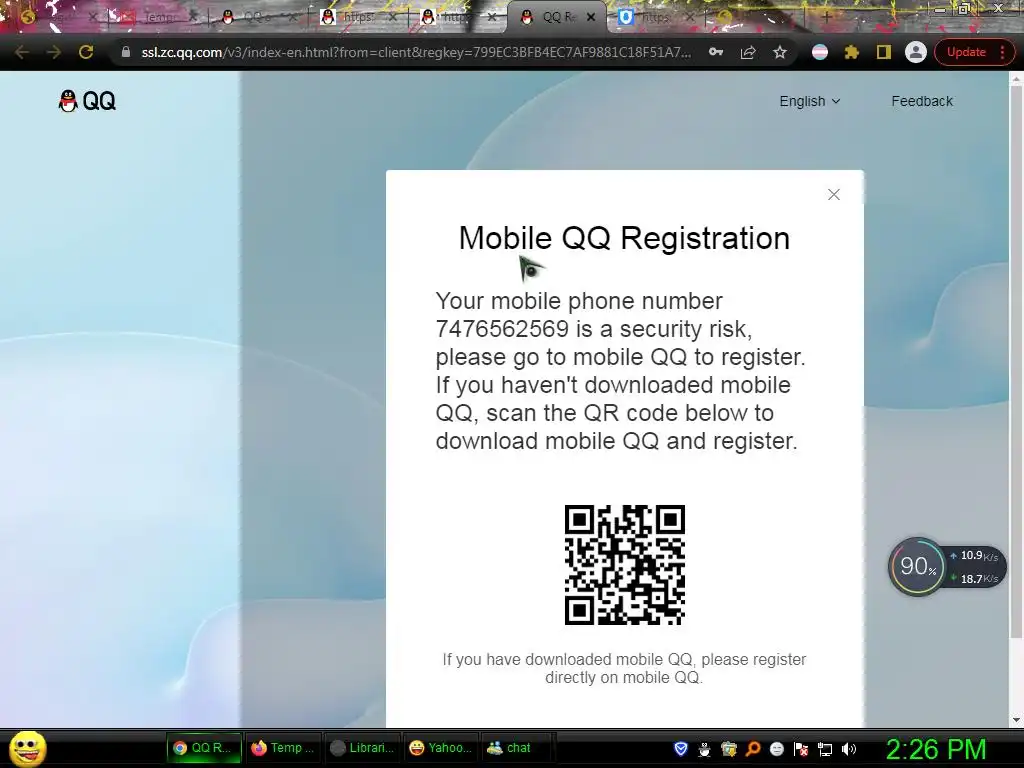Viewport: 1024px width, 768px height.
Task: Click the address bar URL
Action: [x=416, y=52]
